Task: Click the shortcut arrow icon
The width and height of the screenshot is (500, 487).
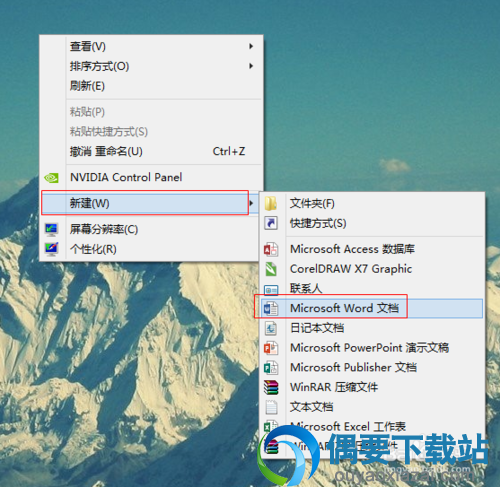Action: click(271, 223)
